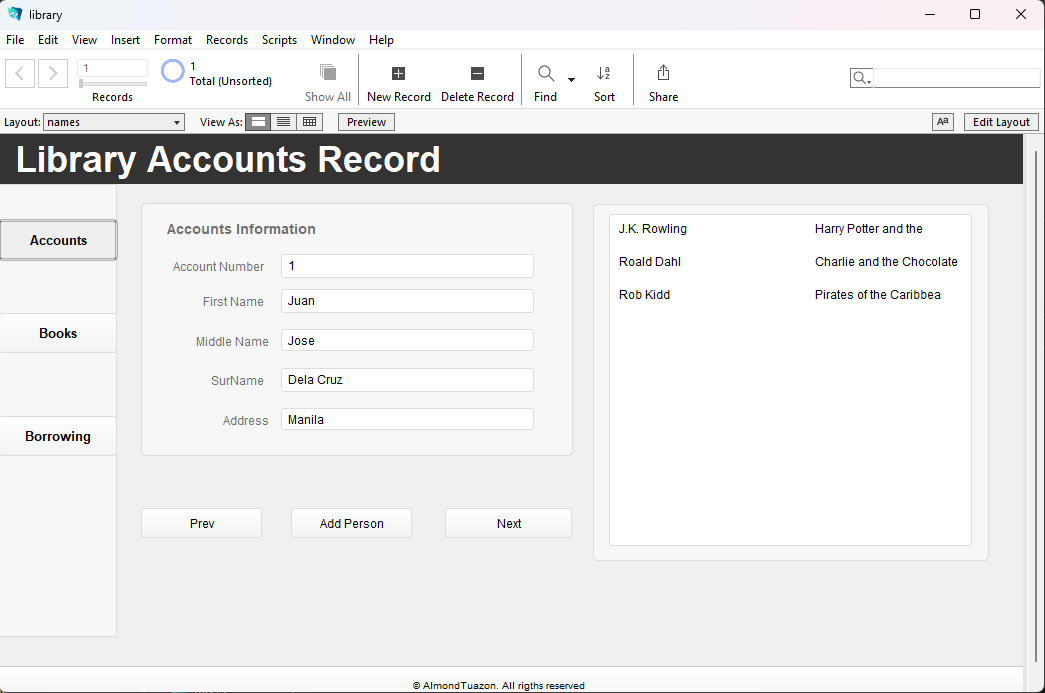Open the Layout dropdown showing names
This screenshot has height=693, width=1045.
114,122
